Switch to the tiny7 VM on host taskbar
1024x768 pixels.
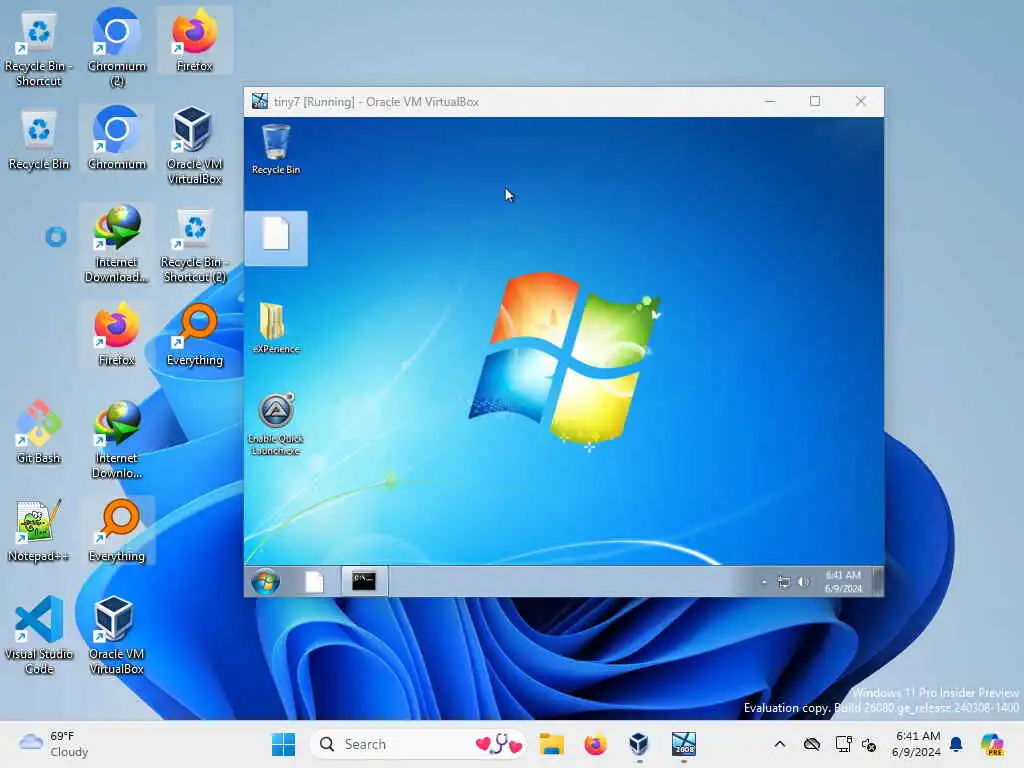[x=684, y=744]
